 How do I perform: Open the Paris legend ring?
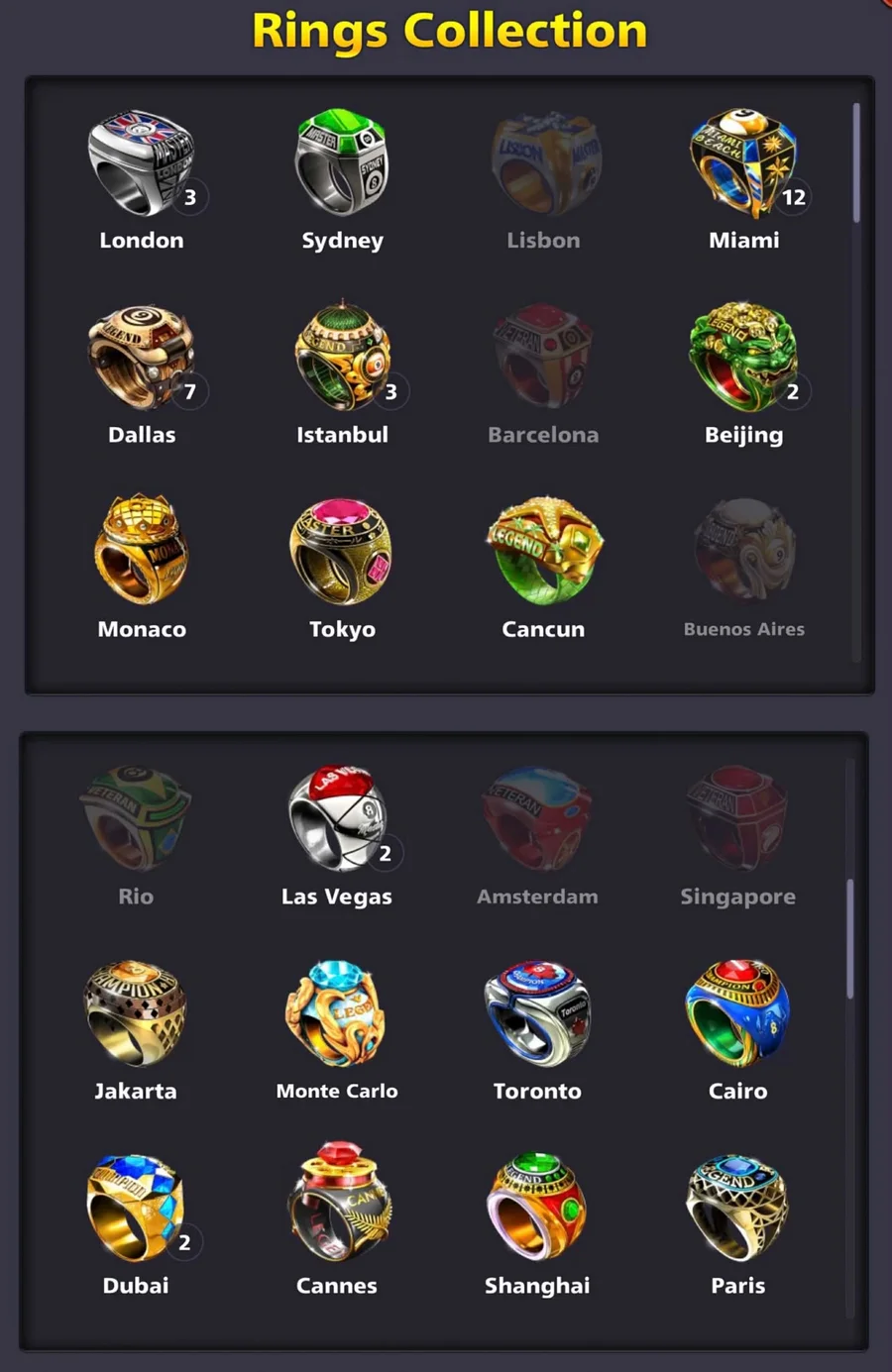[x=737, y=1207]
